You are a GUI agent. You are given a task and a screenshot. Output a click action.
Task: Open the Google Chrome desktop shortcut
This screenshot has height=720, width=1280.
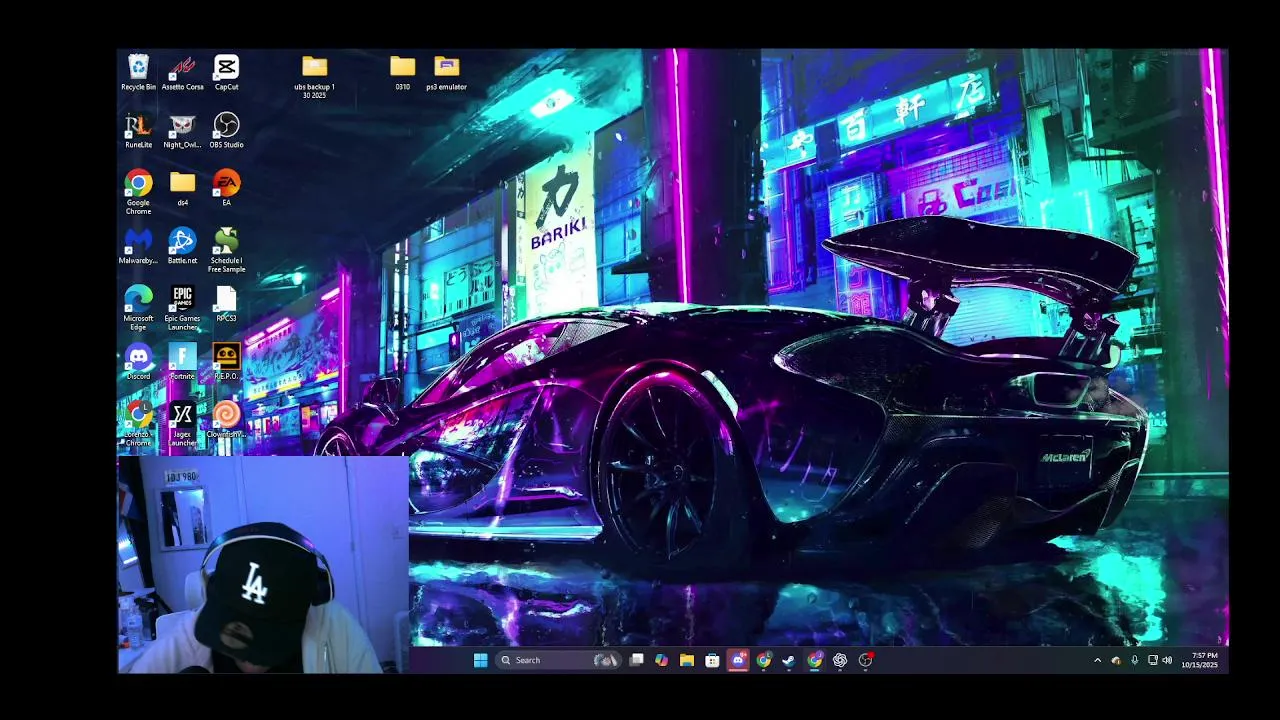138,193
